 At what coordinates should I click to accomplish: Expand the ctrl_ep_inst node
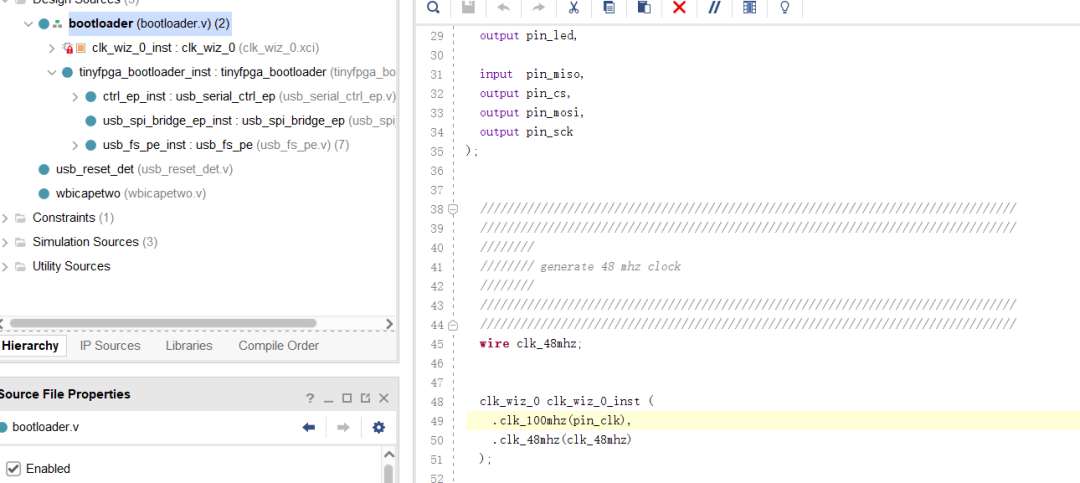click(75, 97)
